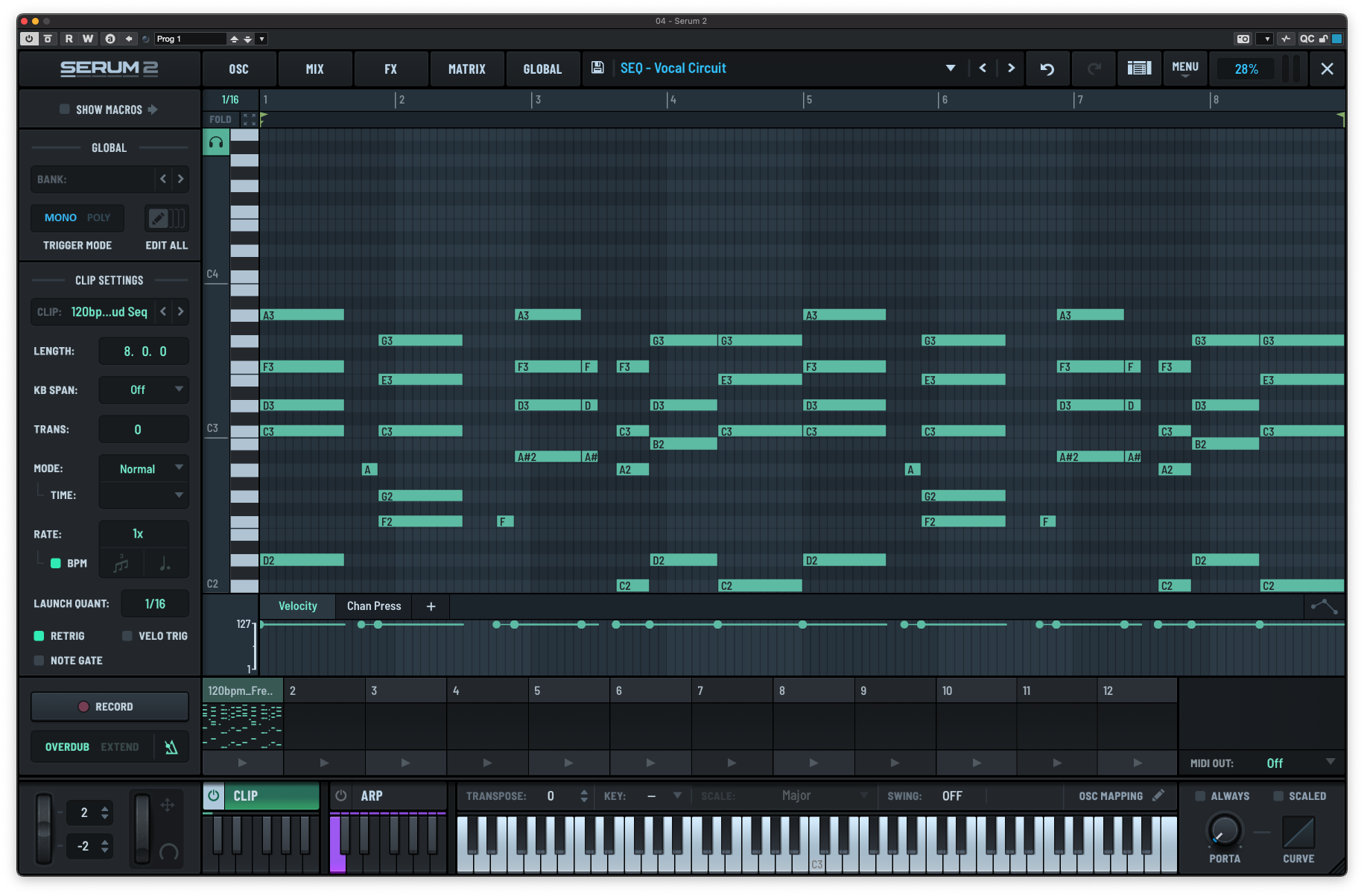Viewport: 1364px width, 896px height.
Task: Enable the SHOW MACROS checkbox
Action: coord(65,109)
